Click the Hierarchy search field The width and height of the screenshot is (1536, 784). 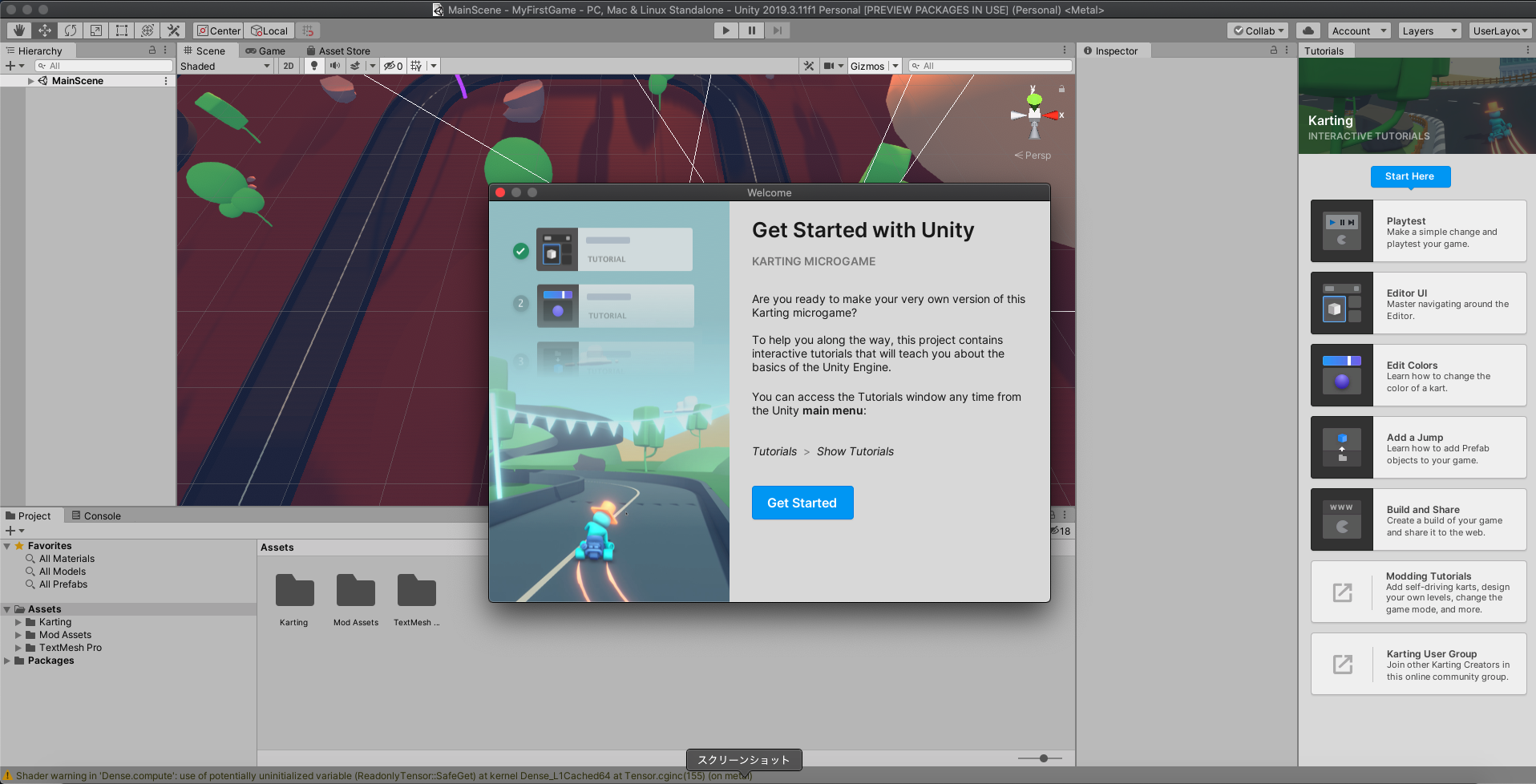[x=103, y=66]
